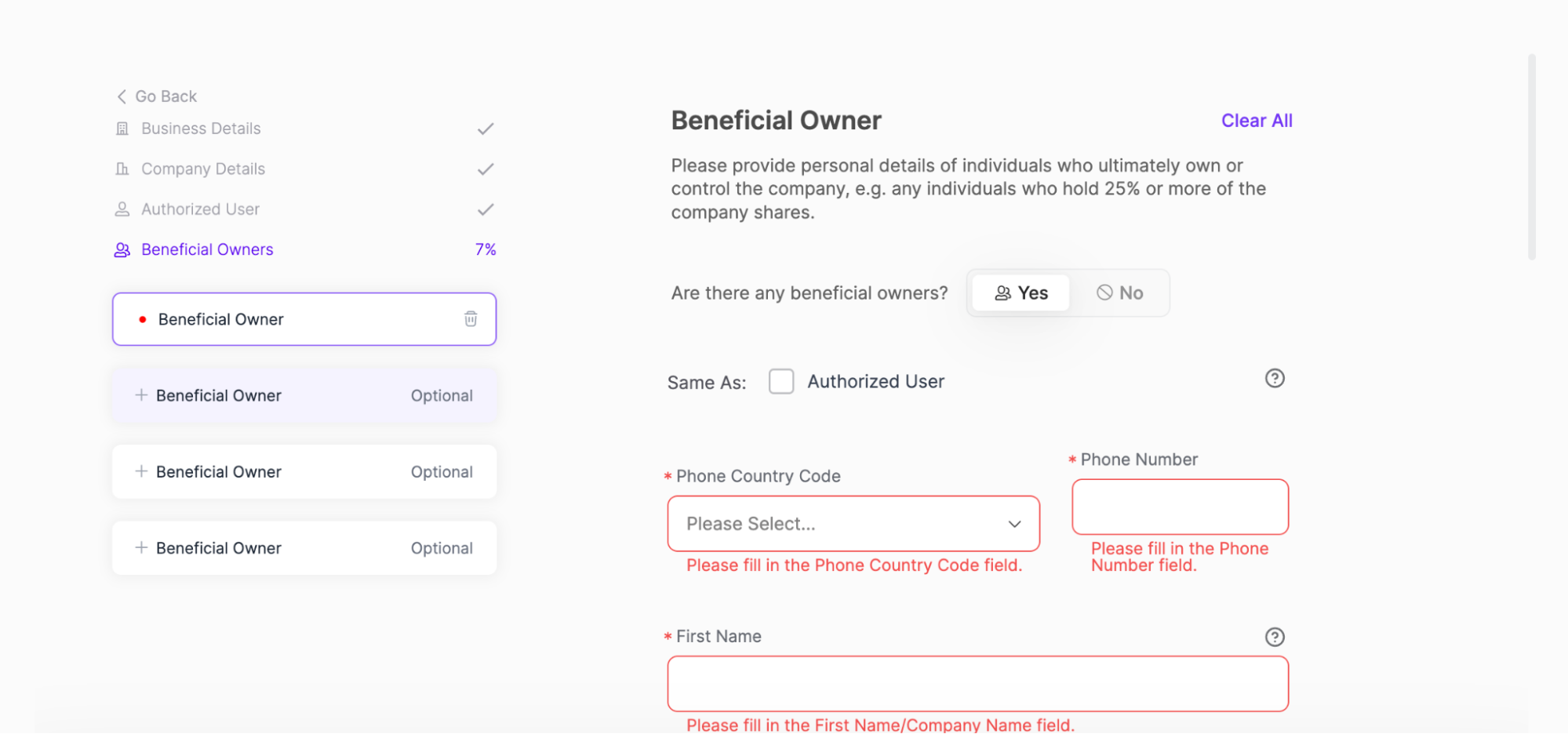Open the Business Details step

[x=201, y=129]
